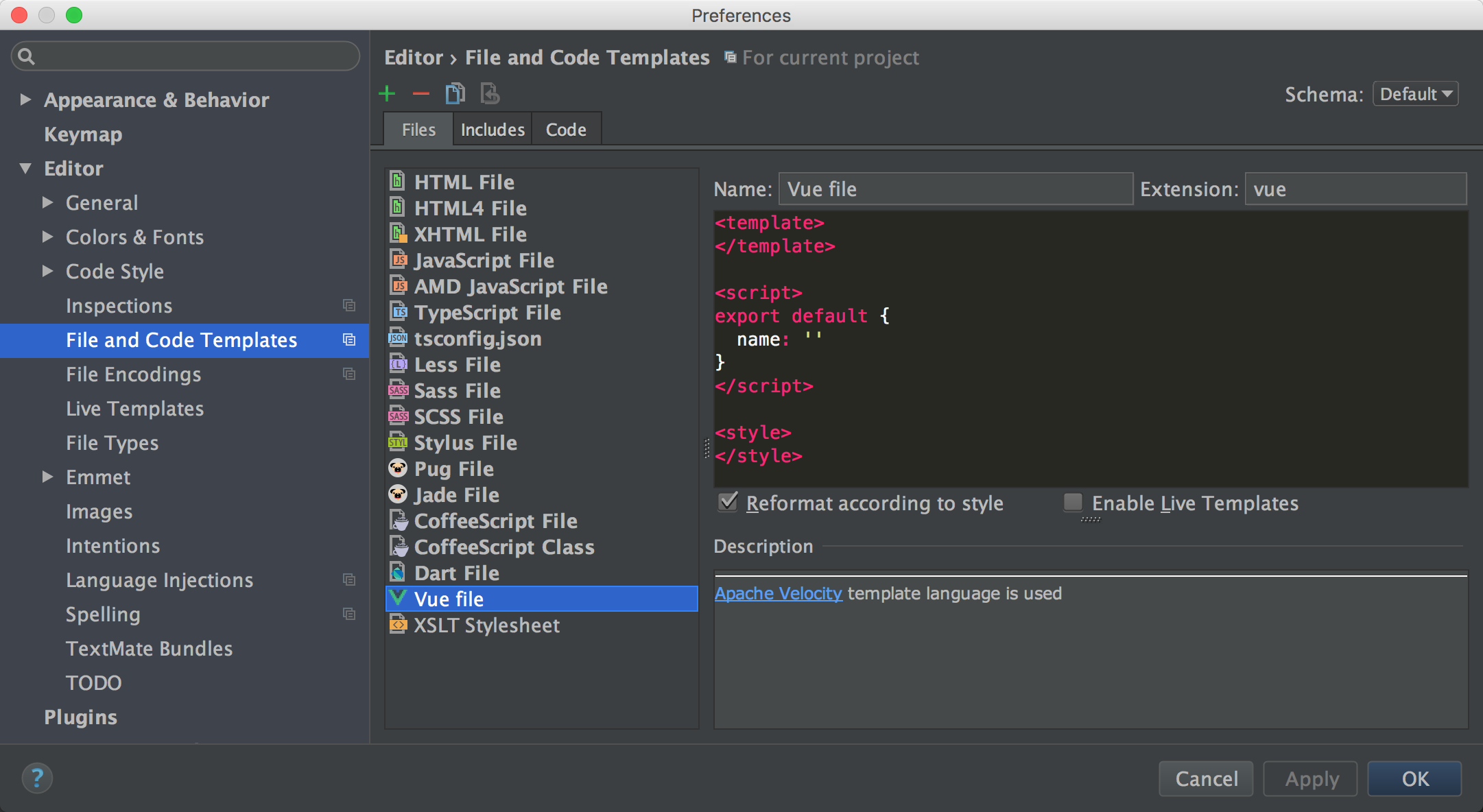1483x812 pixels.
Task: Open the Language Injections settings page
Action: point(159,580)
